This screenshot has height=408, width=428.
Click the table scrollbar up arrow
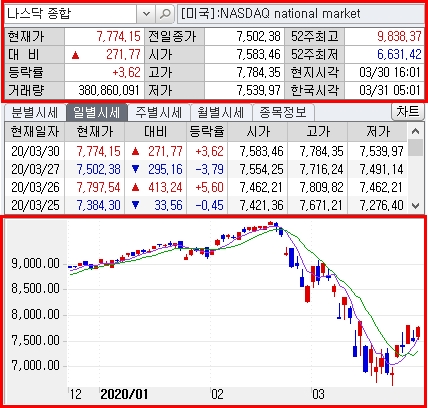pyautogui.click(x=415, y=131)
